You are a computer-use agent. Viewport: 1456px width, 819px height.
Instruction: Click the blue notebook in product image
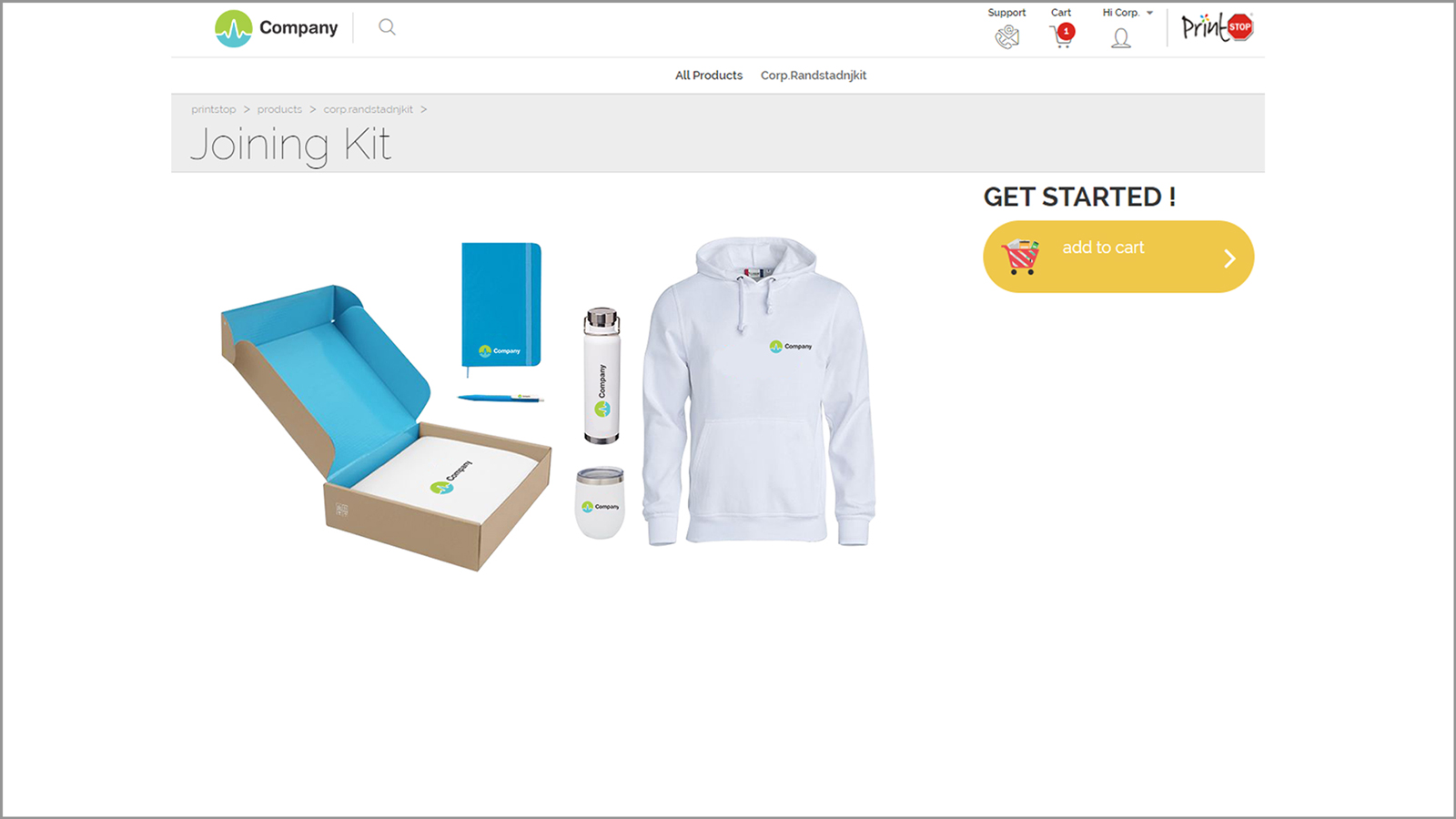pyautogui.click(x=501, y=305)
